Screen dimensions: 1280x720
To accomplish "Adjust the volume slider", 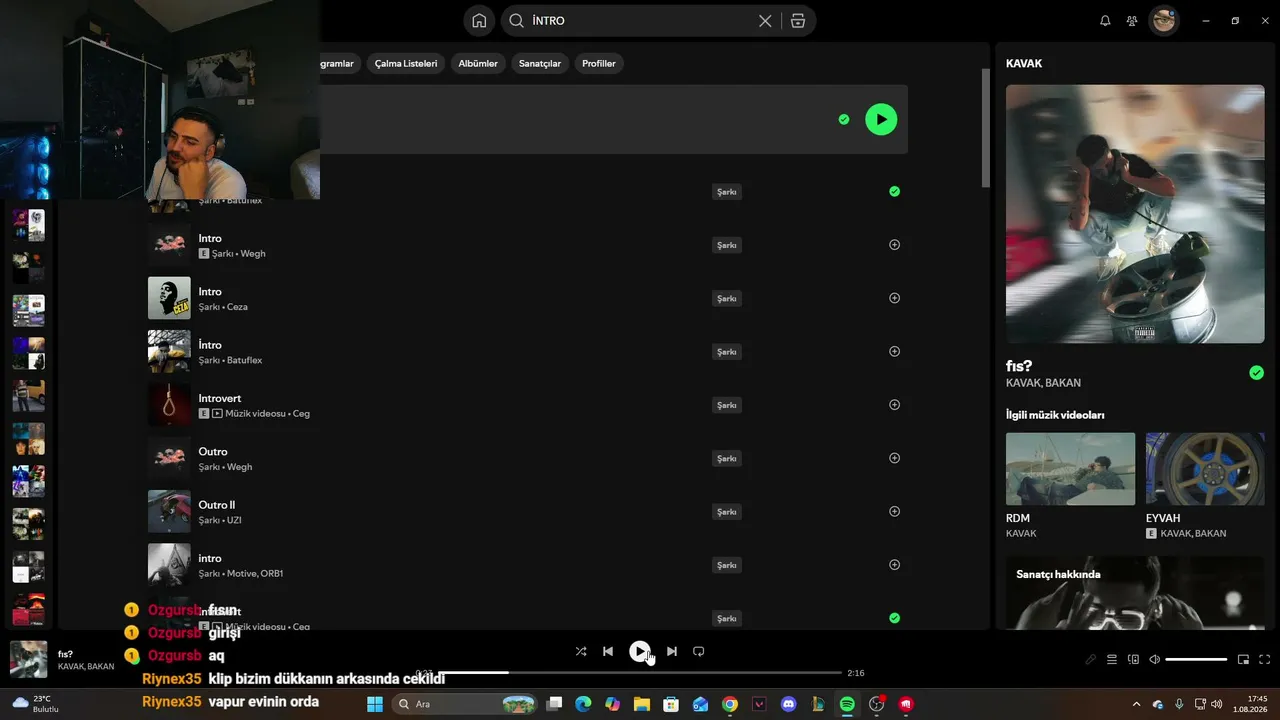I will (x=1196, y=660).
